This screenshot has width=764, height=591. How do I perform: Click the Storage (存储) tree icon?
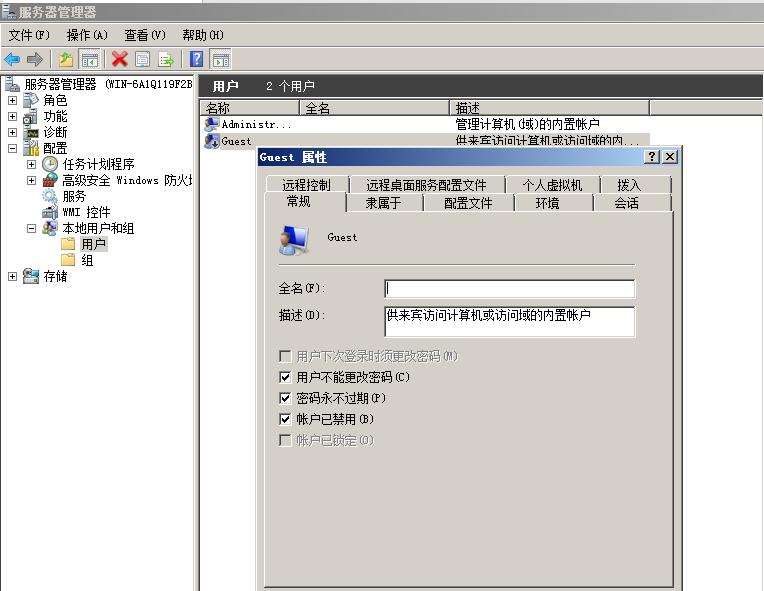click(x=31, y=276)
